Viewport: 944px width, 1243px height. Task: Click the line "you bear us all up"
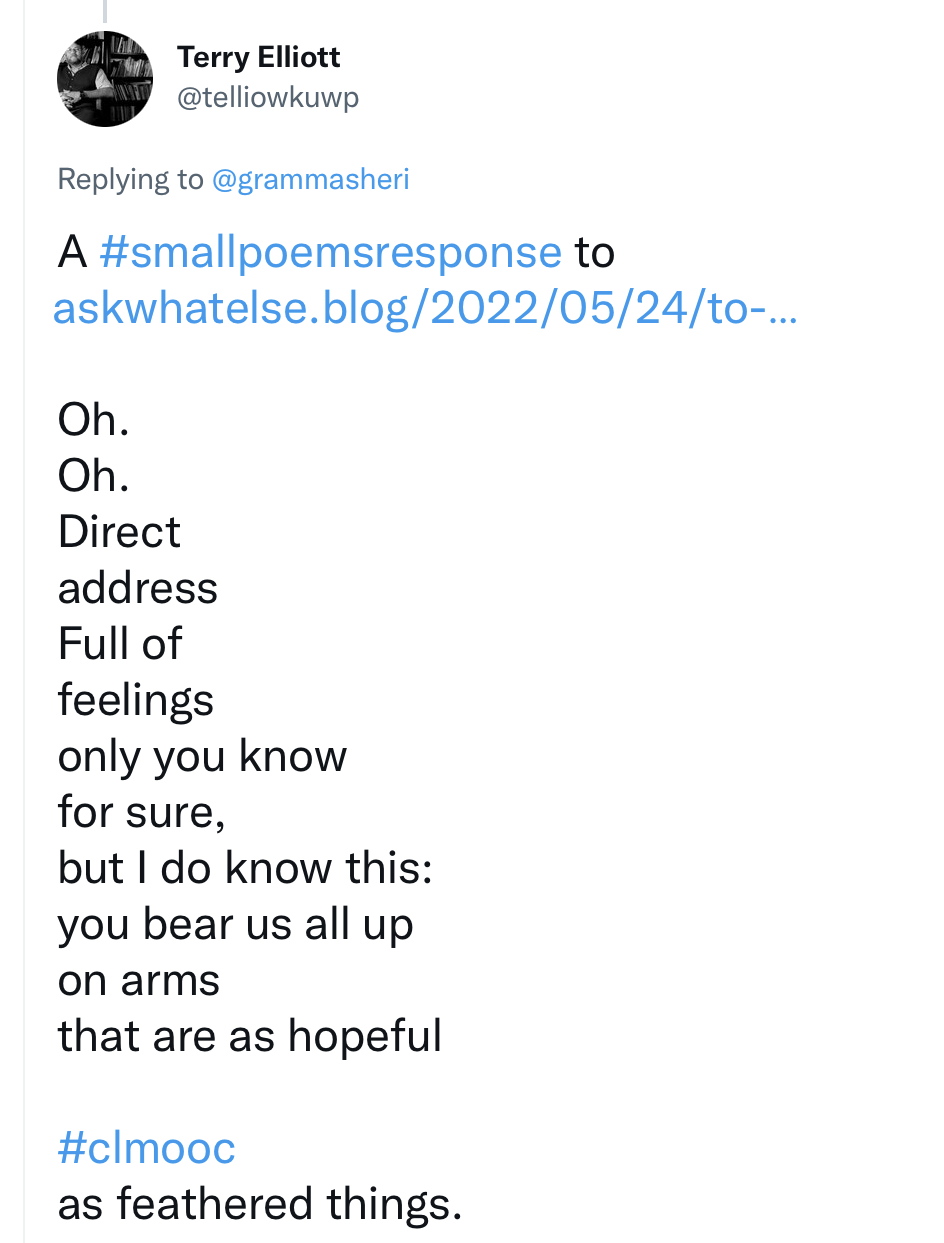(x=235, y=925)
